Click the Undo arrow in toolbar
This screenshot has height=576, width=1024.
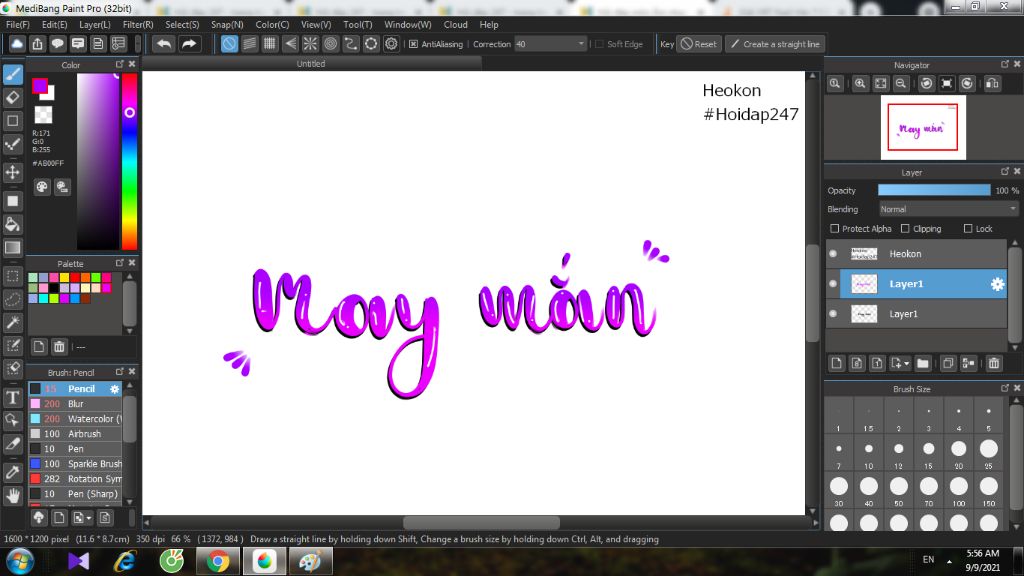point(164,44)
